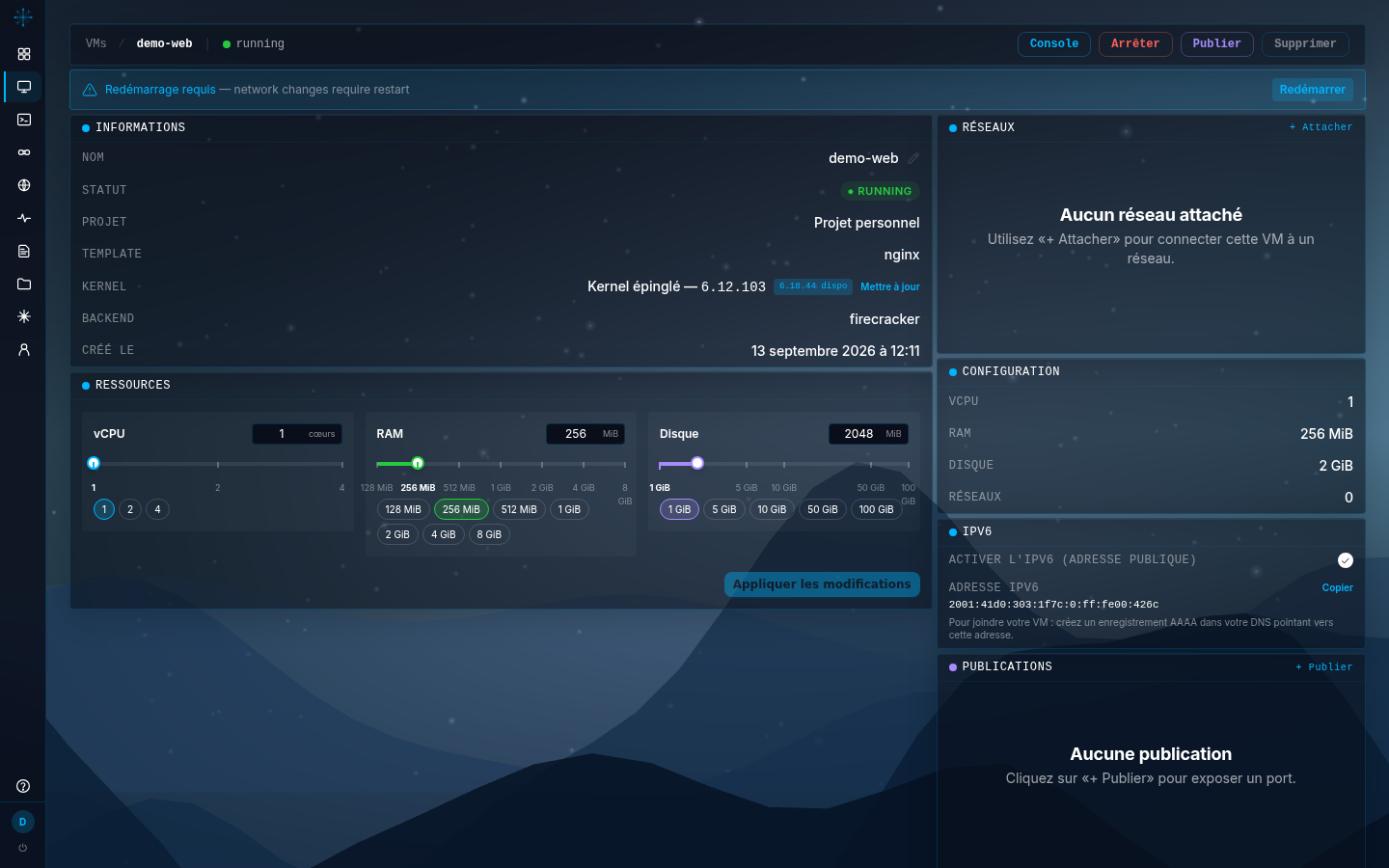
Task: Click the snowflake app logo
Action: tap(23, 16)
